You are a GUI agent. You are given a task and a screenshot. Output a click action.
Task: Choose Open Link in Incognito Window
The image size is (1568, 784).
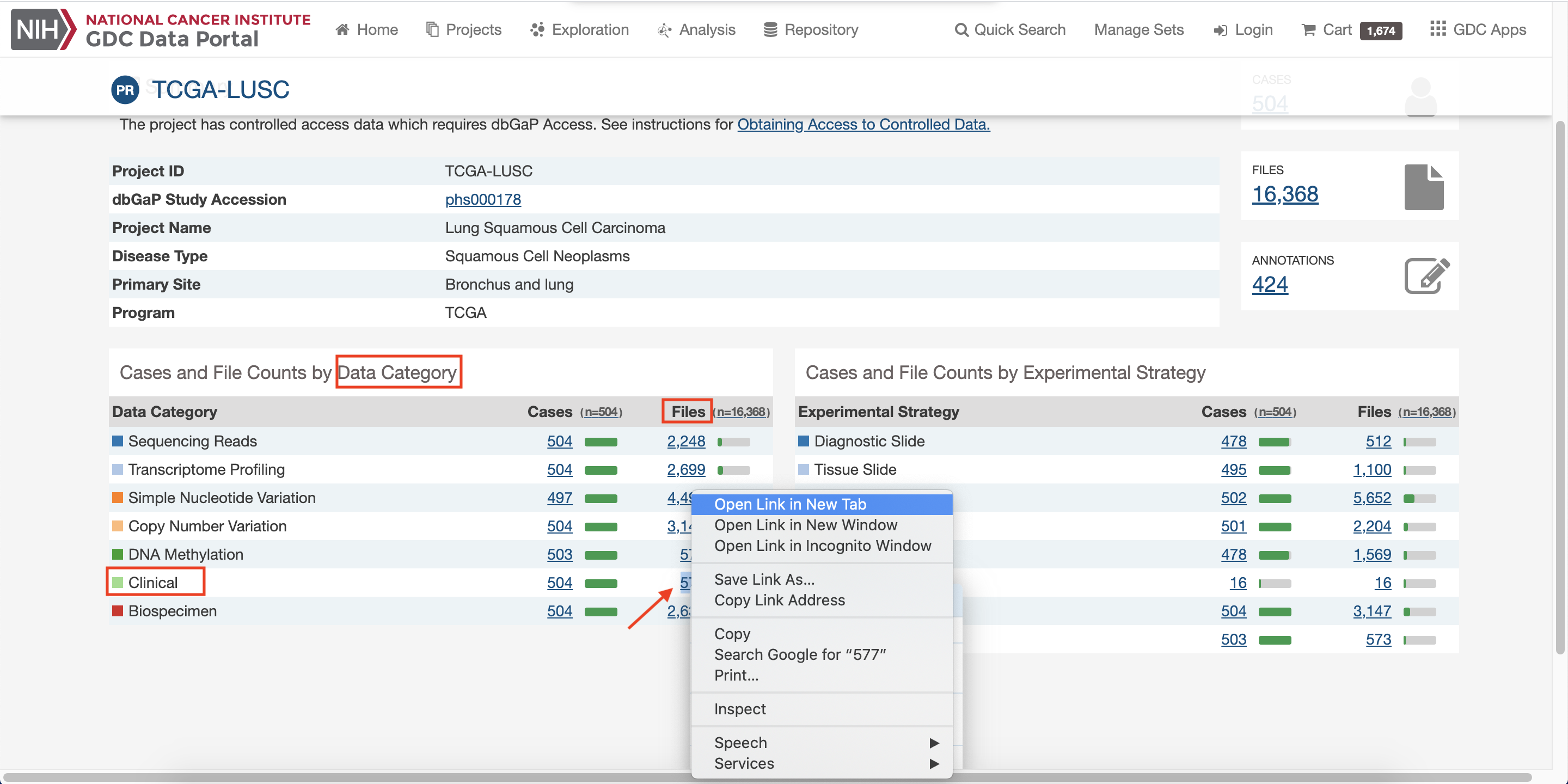click(x=822, y=546)
